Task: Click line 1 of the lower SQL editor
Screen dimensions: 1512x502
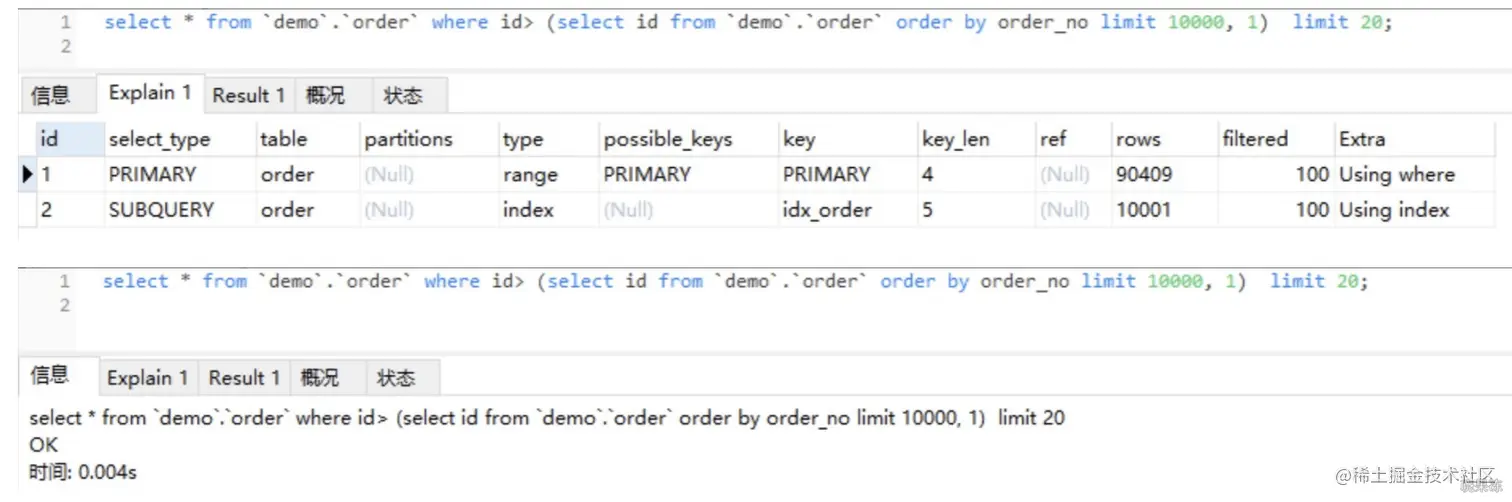Action: (x=735, y=282)
